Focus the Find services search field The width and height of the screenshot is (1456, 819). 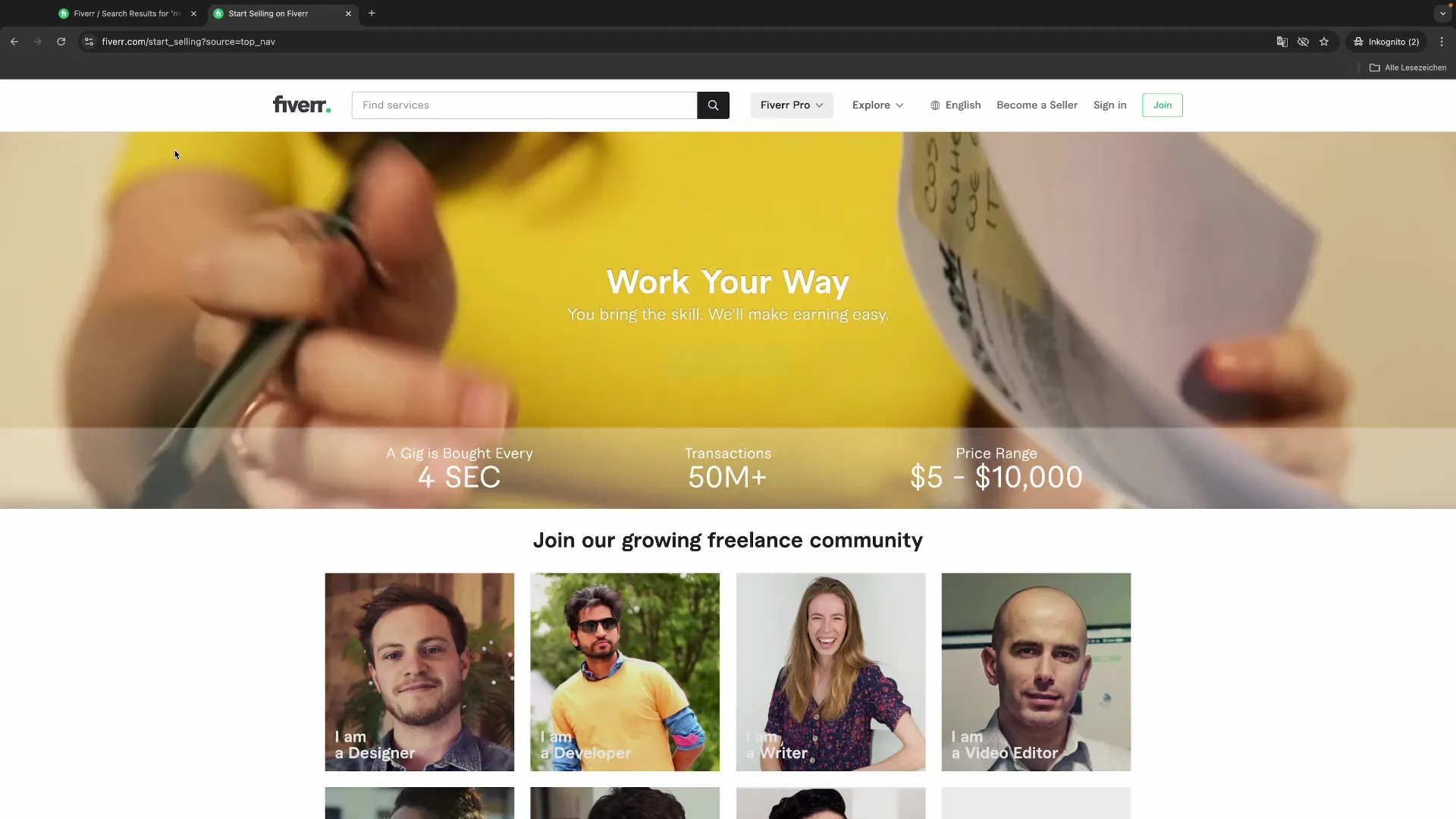coord(524,105)
